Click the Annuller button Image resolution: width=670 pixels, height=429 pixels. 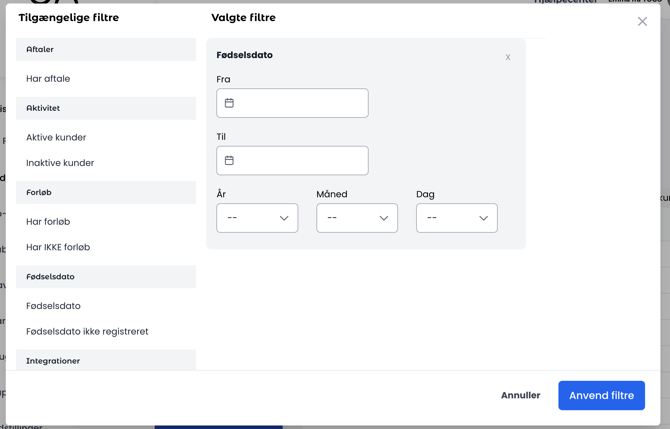pyautogui.click(x=520, y=396)
